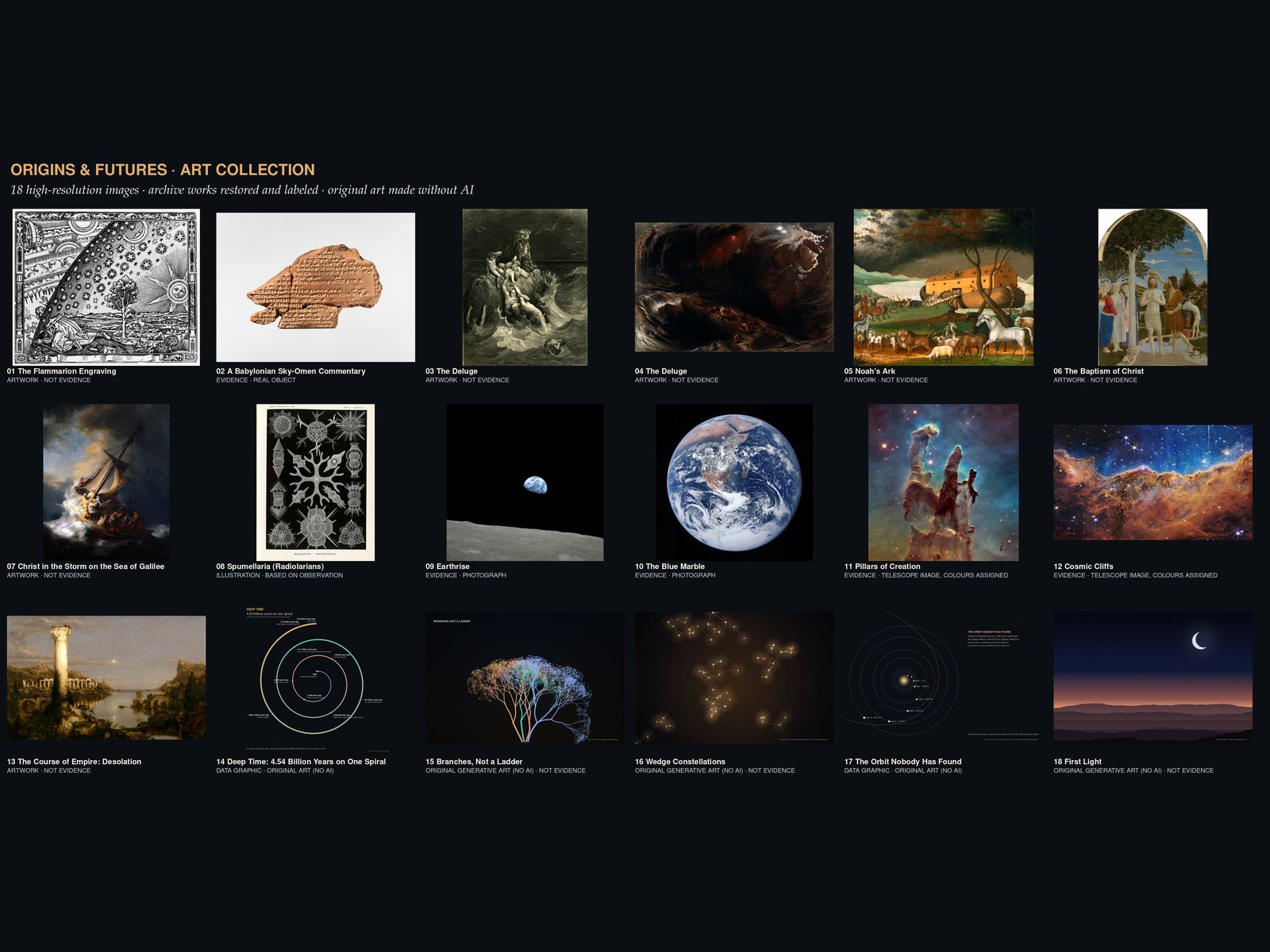Screen dimensions: 1270x952
Task: Select The Orbit Nobody Has Found graphic
Action: tap(943, 678)
